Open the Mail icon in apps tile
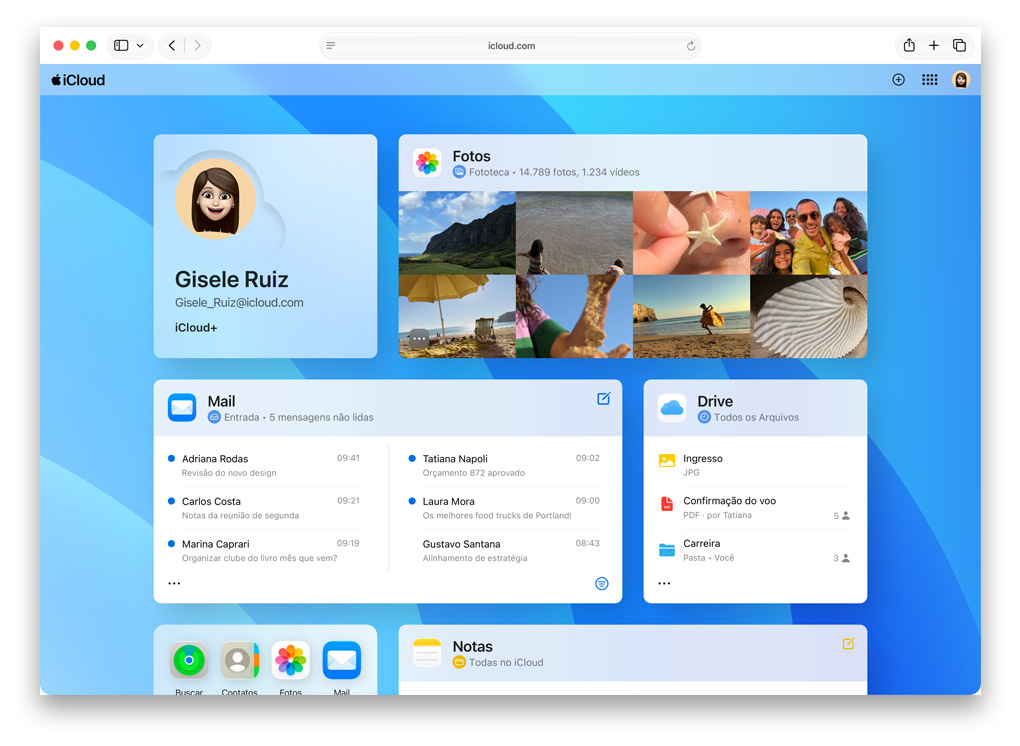Viewport: 1020px width, 746px height. click(342, 660)
